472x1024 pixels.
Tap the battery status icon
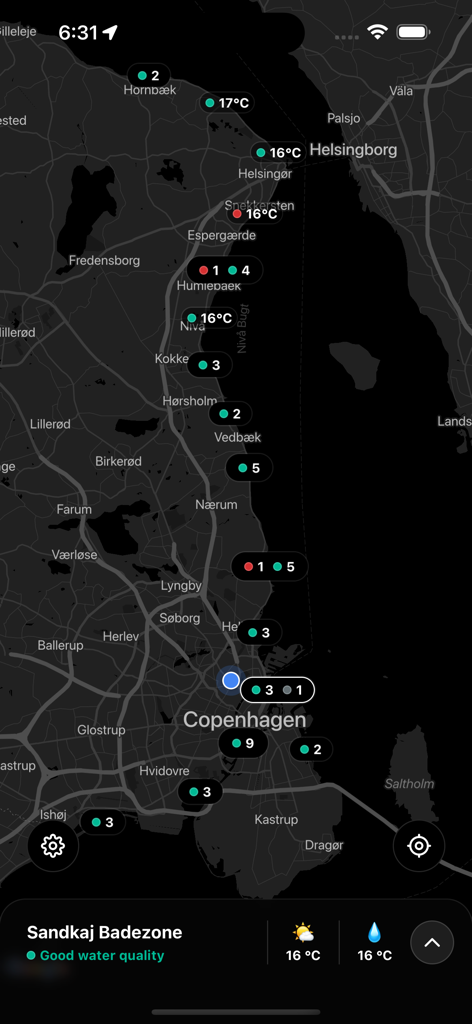click(413, 32)
